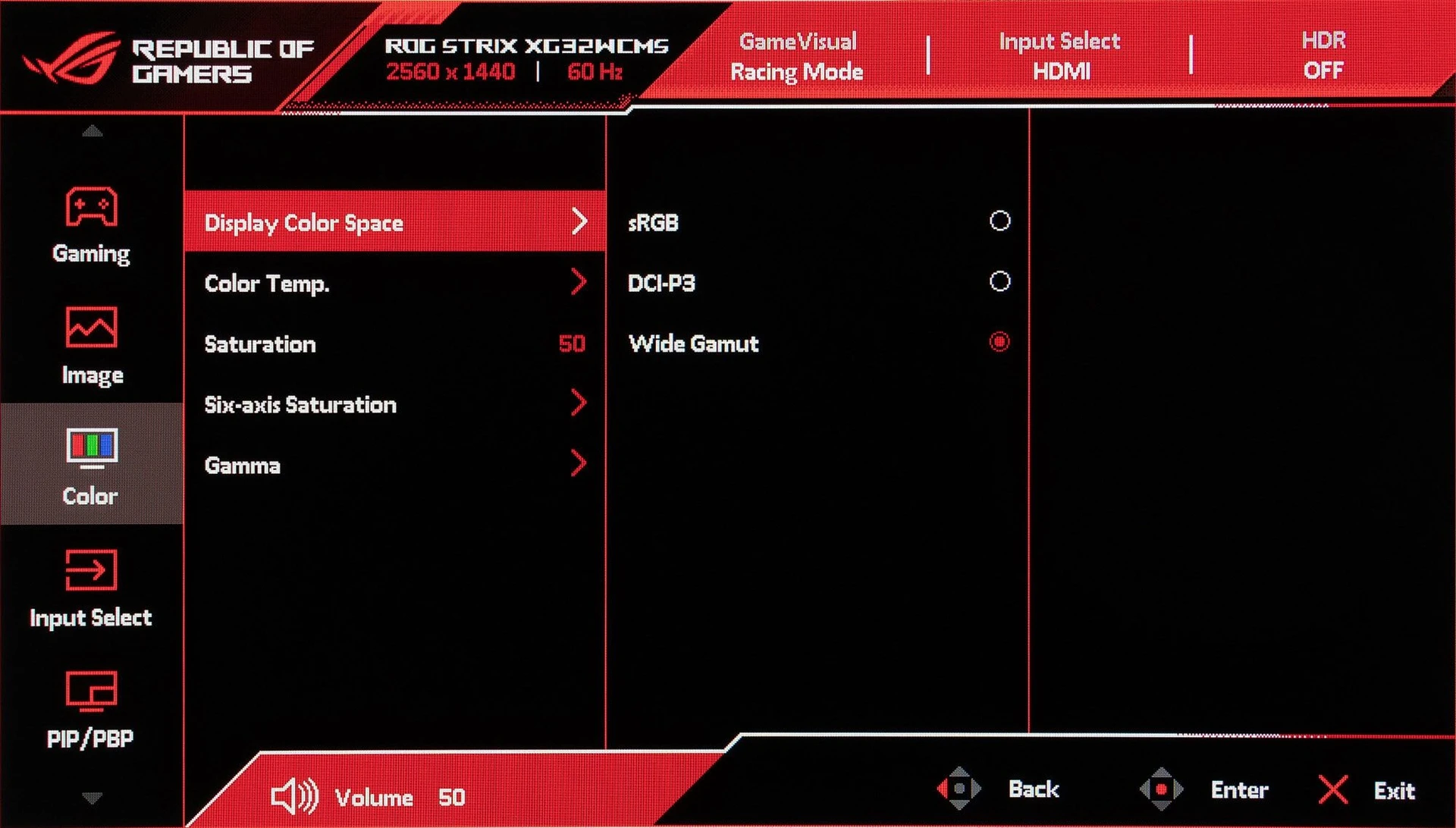Select the Image picture icon
Image resolution: width=1456 pixels, height=828 pixels.
click(x=92, y=327)
